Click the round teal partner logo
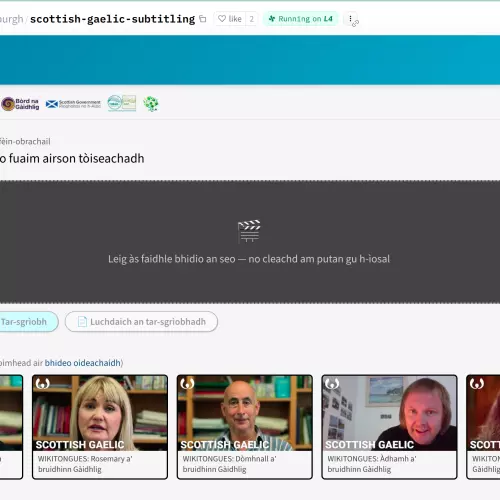Viewport: 500px width, 500px height. click(114, 103)
